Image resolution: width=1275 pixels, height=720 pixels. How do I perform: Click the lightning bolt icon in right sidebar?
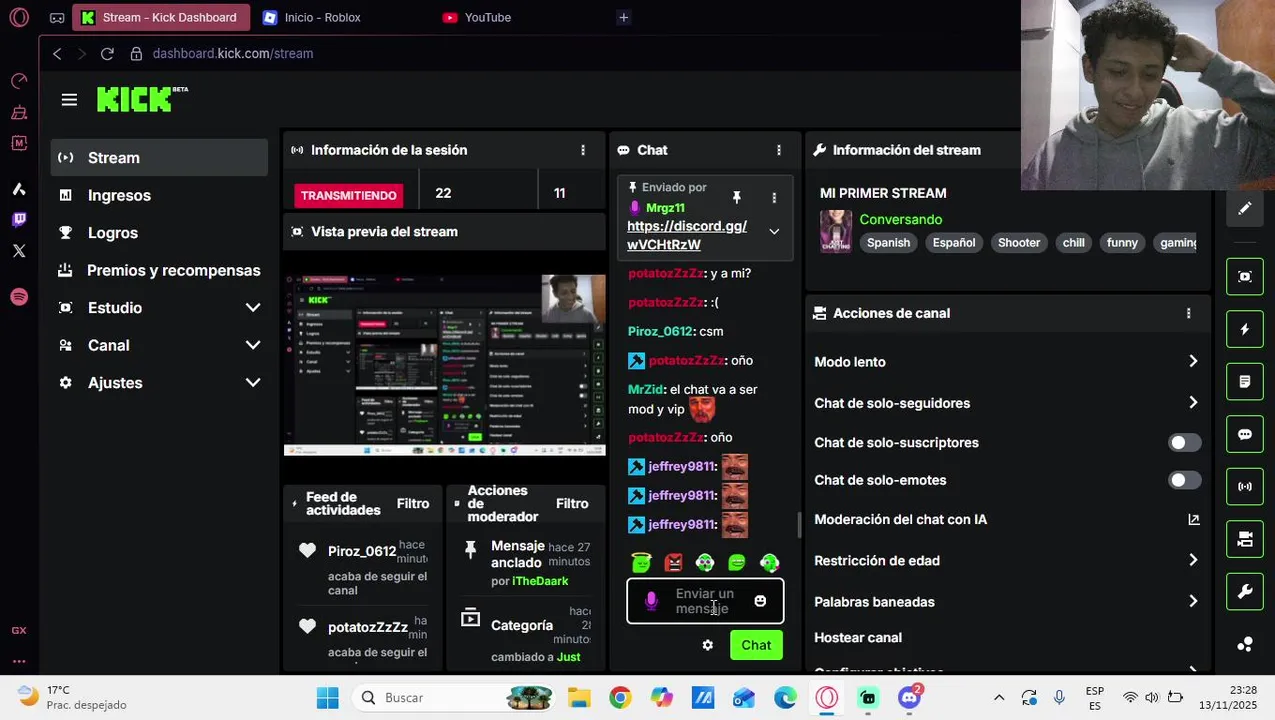point(1245,329)
